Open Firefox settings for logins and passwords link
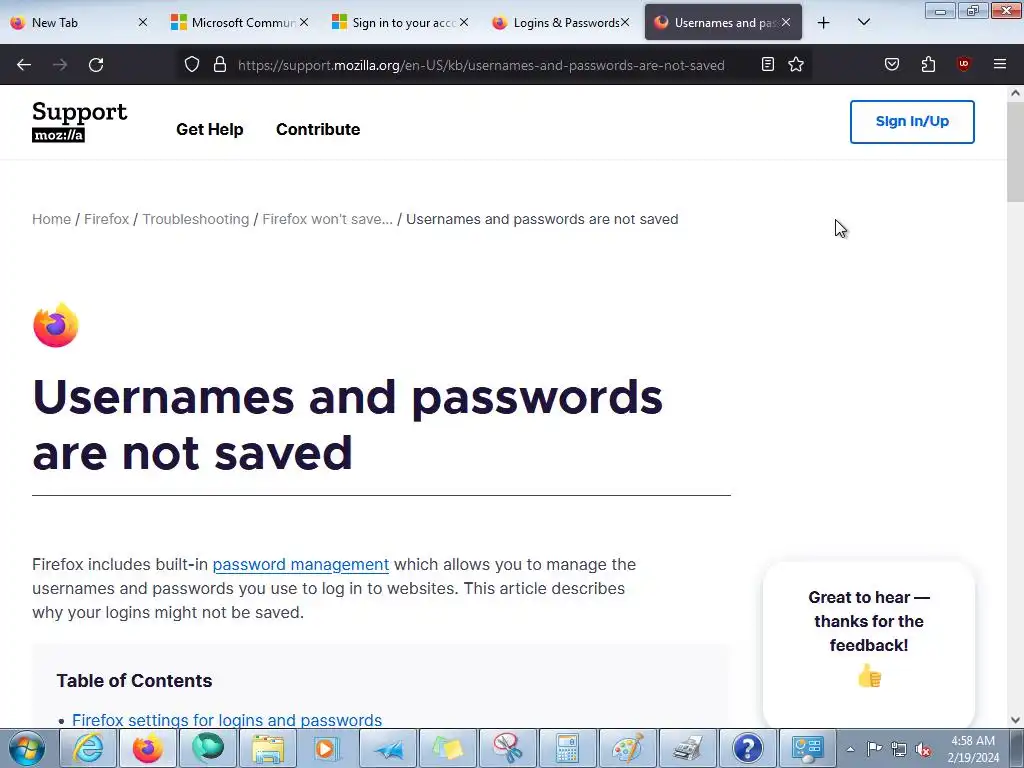This screenshot has width=1024, height=768. coord(227,720)
